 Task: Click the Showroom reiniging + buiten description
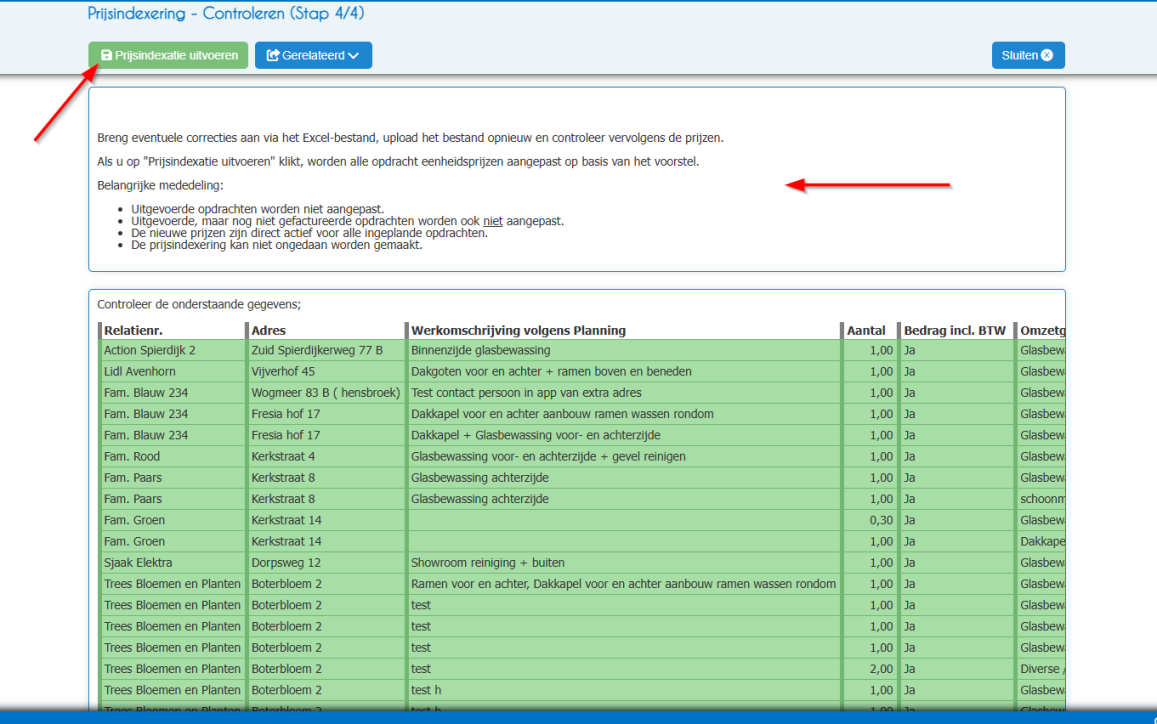click(624, 563)
